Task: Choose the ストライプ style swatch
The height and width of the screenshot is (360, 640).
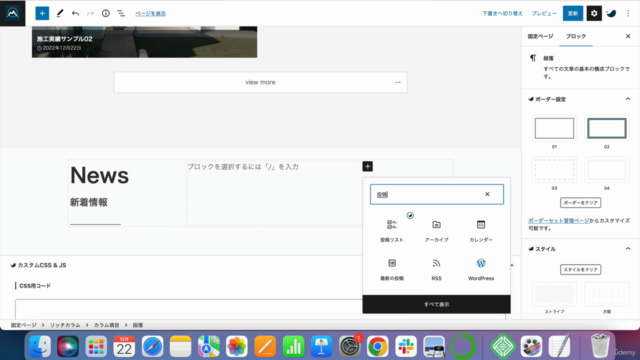Action: 554,294
